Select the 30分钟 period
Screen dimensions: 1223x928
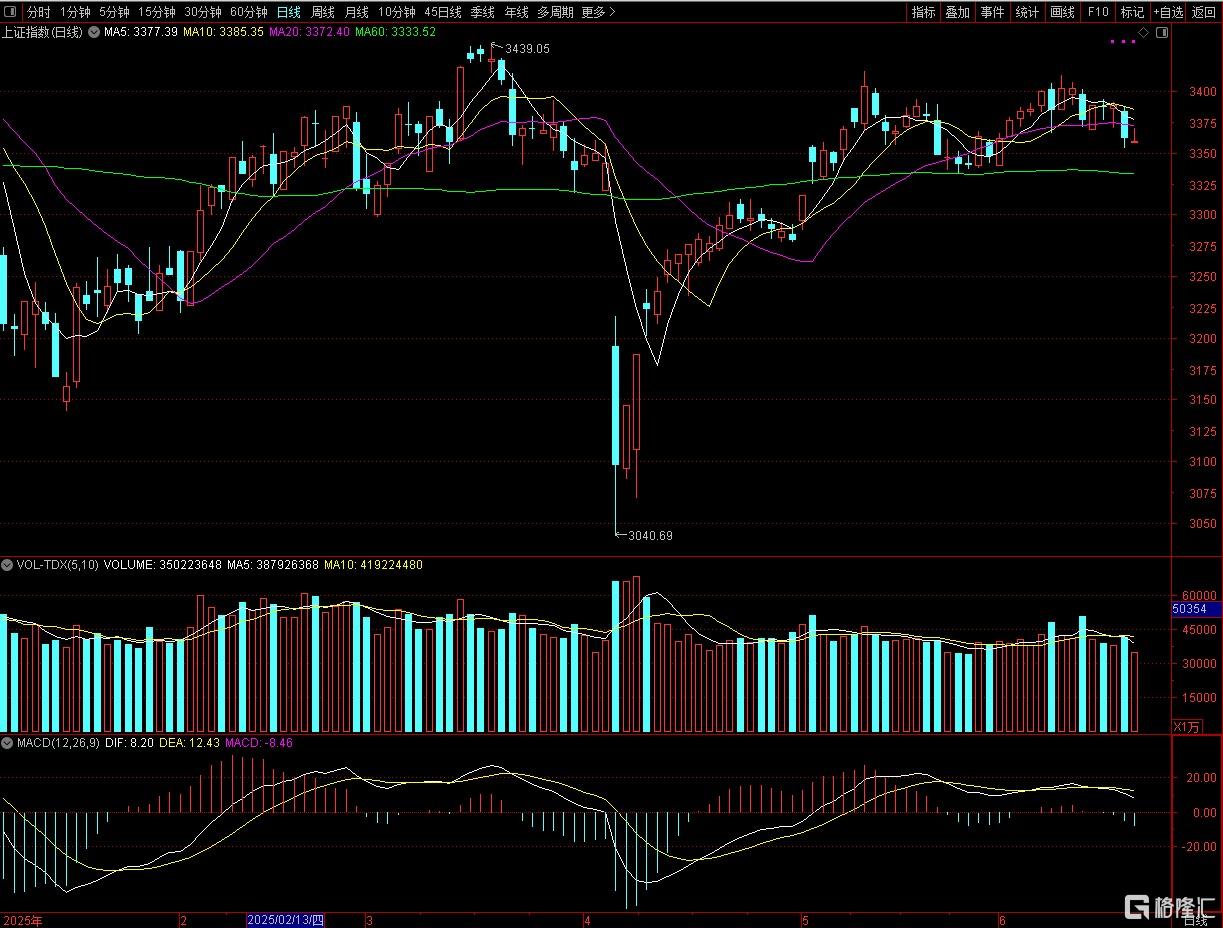203,12
